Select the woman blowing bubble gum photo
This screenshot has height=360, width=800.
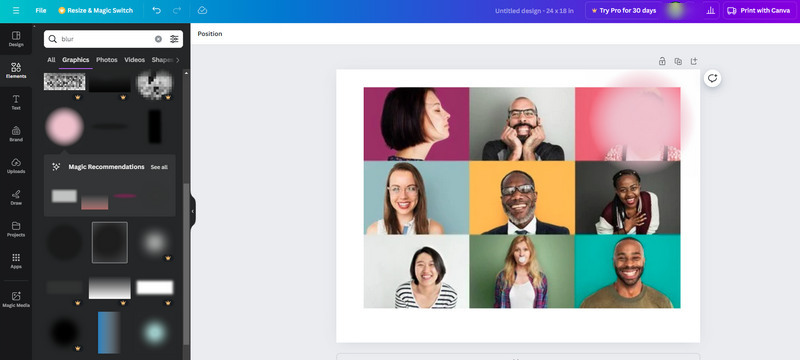point(522,271)
